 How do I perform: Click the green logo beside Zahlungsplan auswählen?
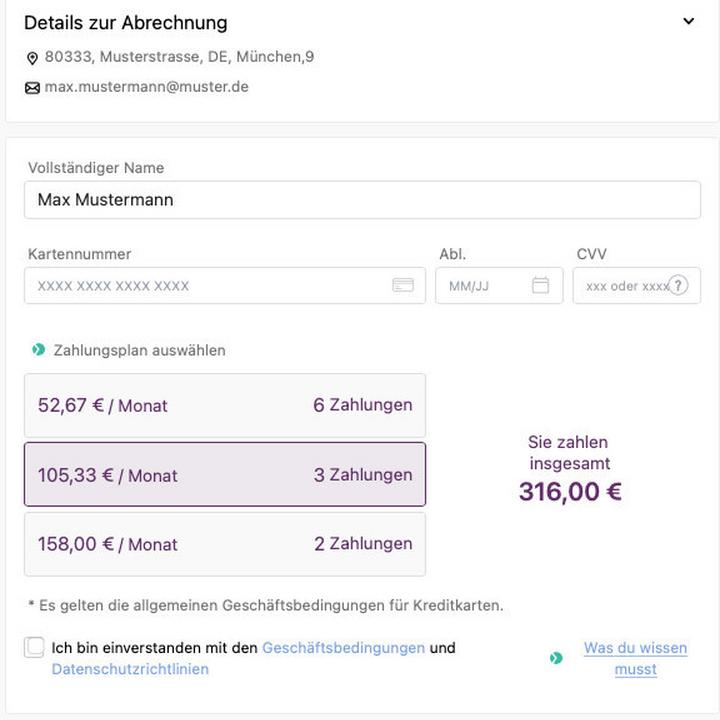(x=39, y=350)
